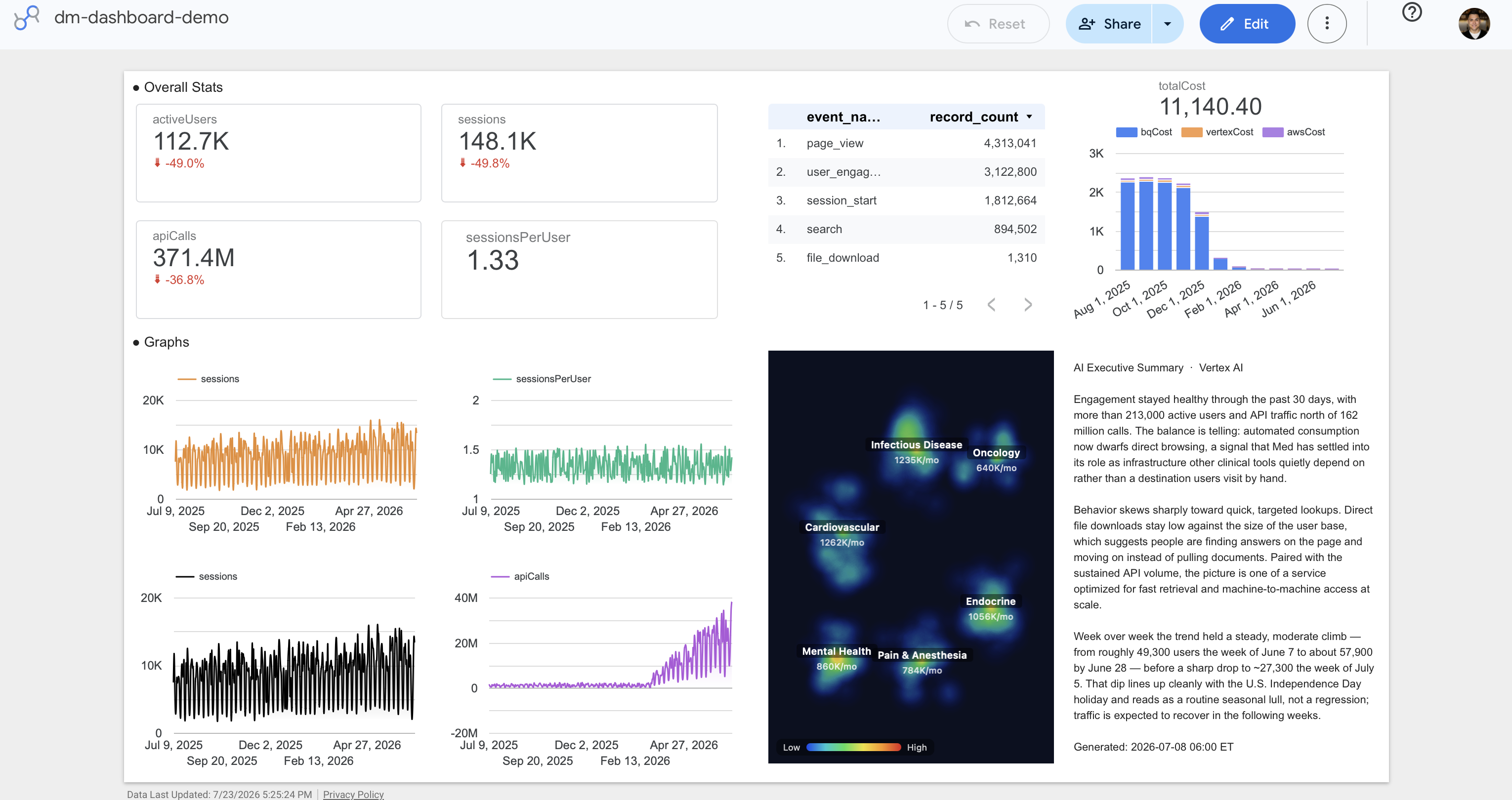Image resolution: width=1512 pixels, height=800 pixels.
Task: Go to the previous table page arrow
Action: click(x=991, y=304)
